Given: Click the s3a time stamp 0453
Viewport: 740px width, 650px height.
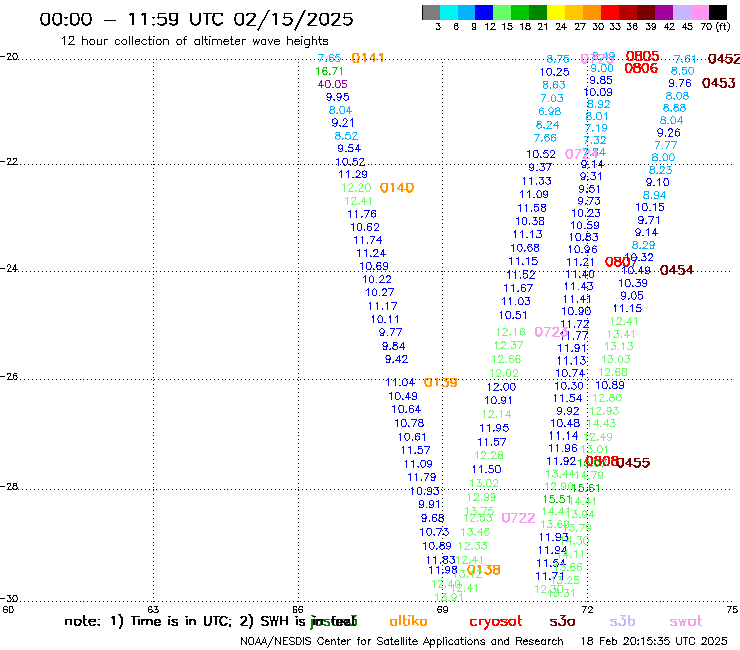Looking at the screenshot, I should [718, 83].
